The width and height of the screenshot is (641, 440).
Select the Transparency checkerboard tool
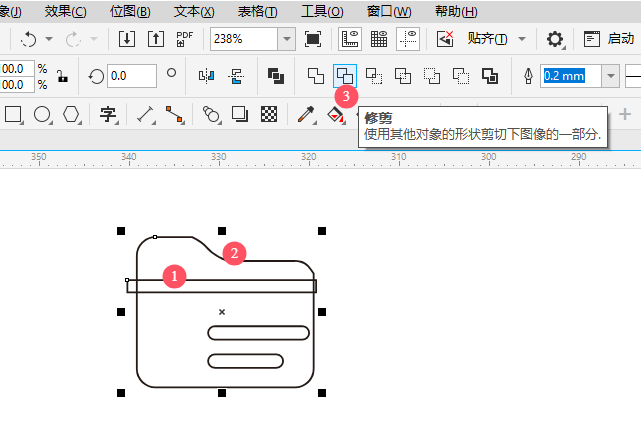[269, 114]
